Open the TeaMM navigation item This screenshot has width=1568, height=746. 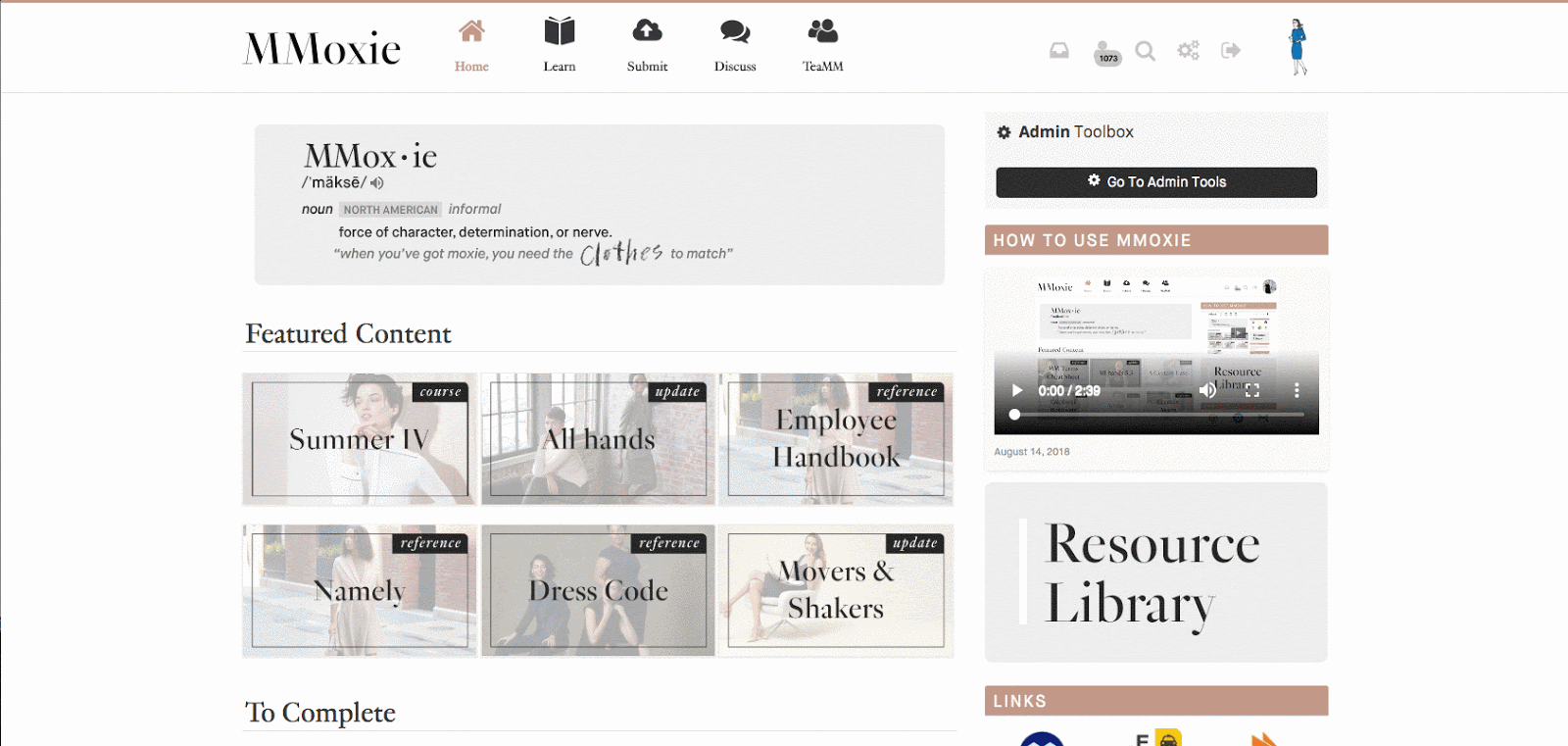tap(822, 45)
